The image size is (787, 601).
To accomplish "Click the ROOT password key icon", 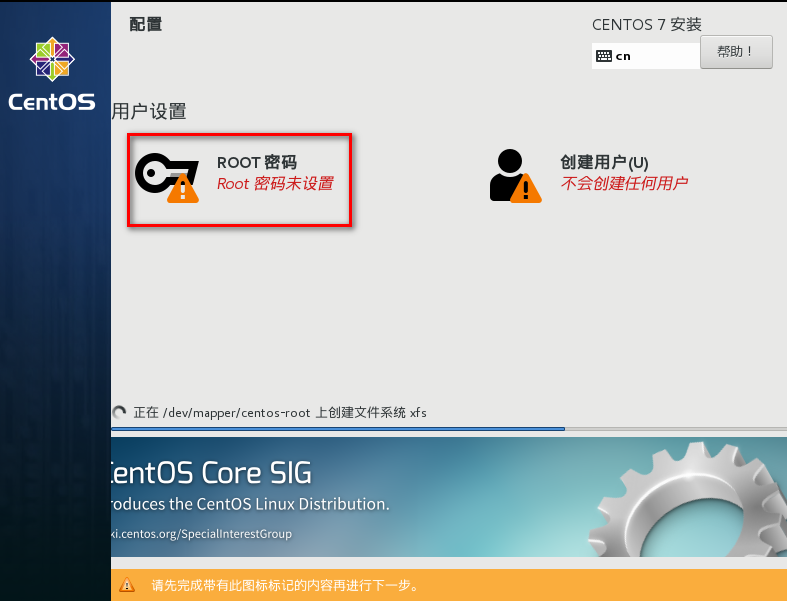I will [x=160, y=174].
